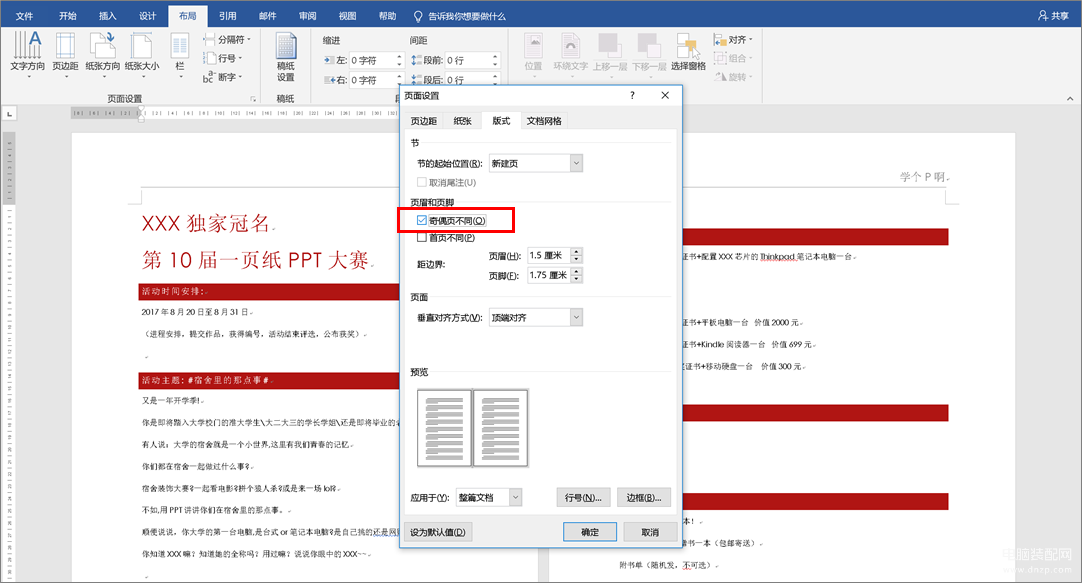
Task: Click the 取消 button in dialog
Action: coord(650,532)
